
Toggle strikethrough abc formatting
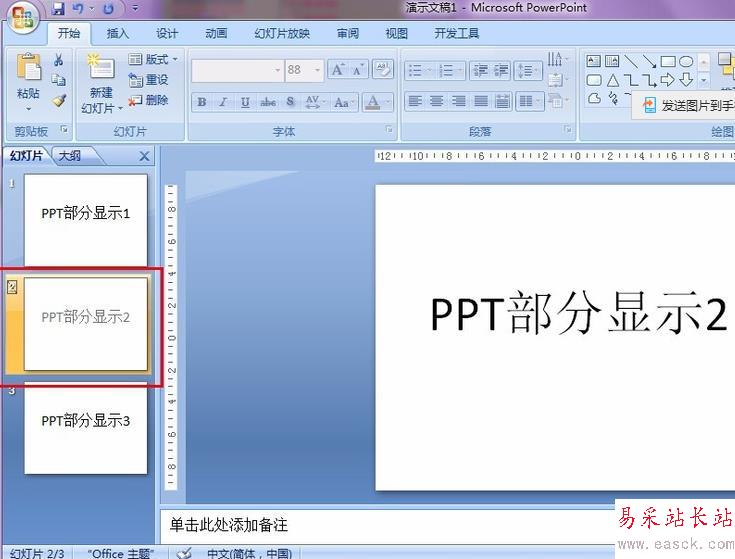pyautogui.click(x=268, y=102)
